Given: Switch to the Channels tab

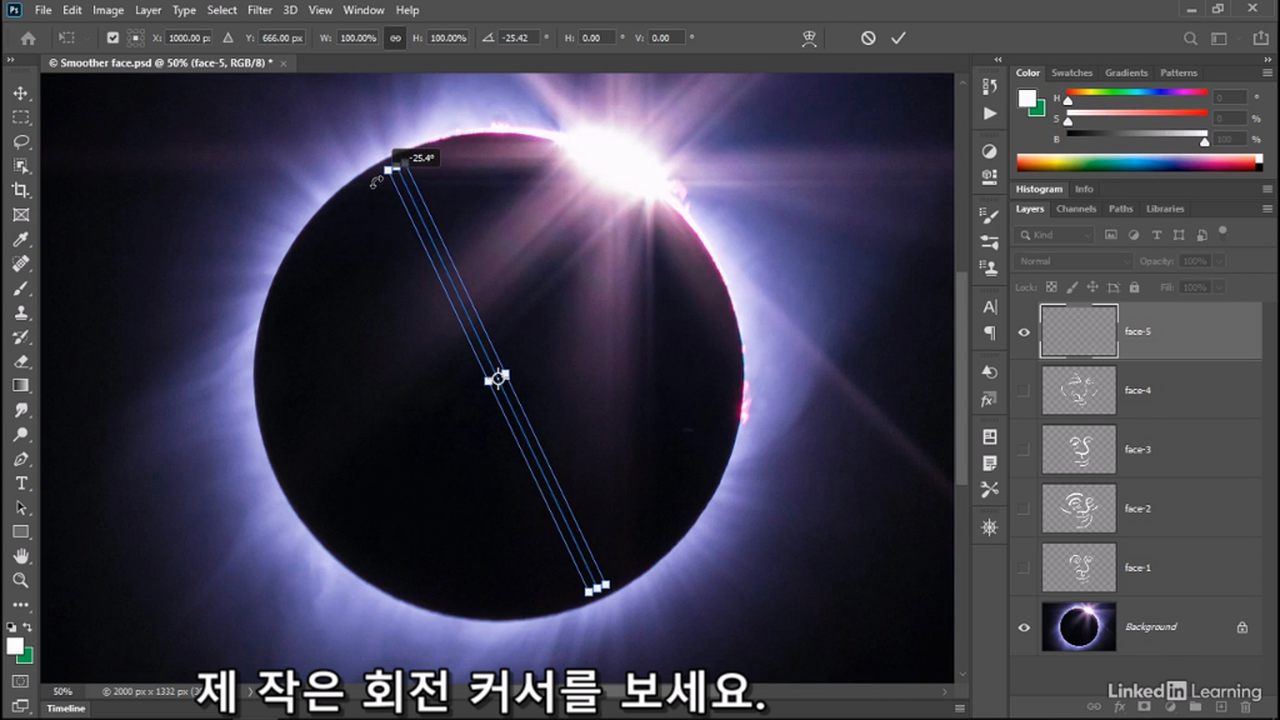Looking at the screenshot, I should (1076, 209).
